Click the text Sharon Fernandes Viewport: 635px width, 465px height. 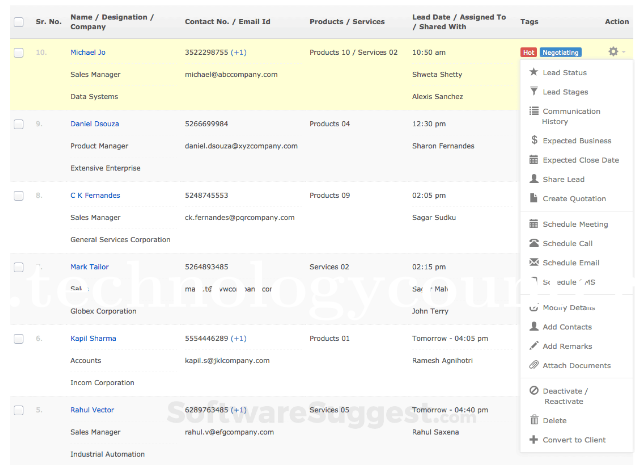pos(443,146)
